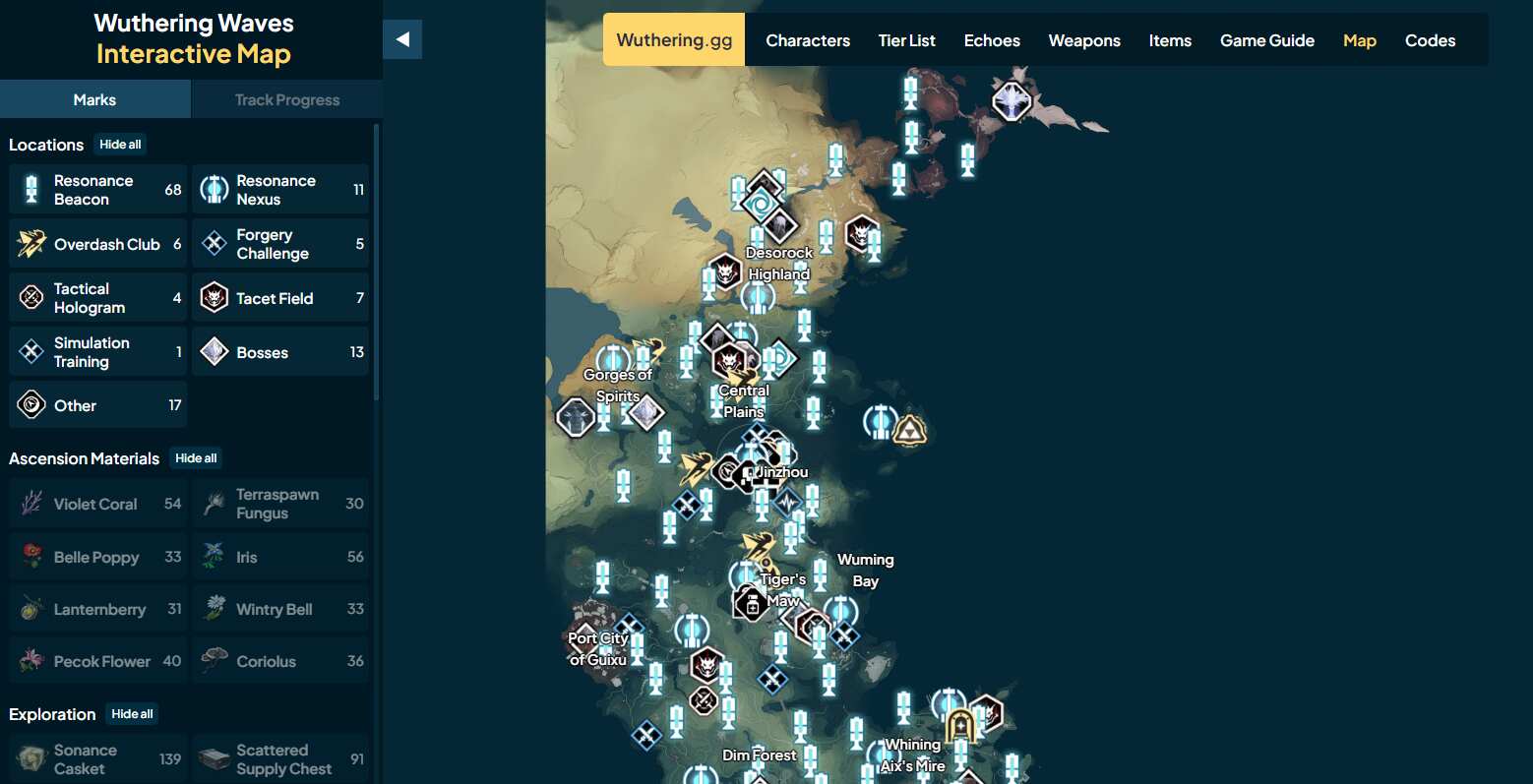Switch to the Track Progress tab
Screen dimensions: 1533x784
point(287,99)
